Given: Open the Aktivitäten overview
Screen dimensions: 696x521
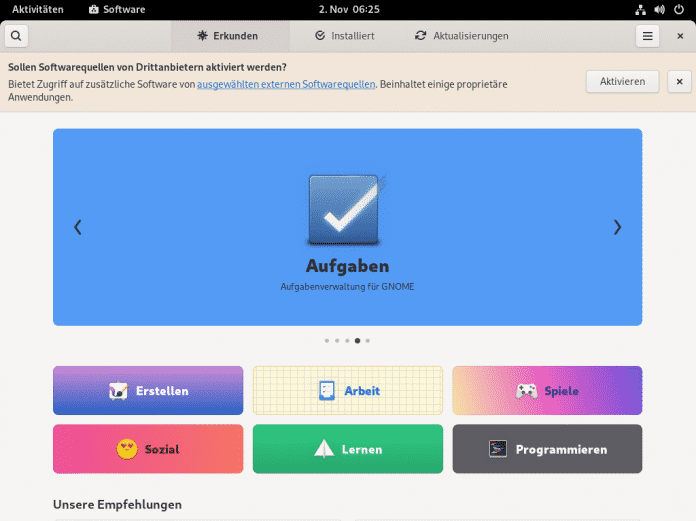Looking at the screenshot, I should point(37,9).
